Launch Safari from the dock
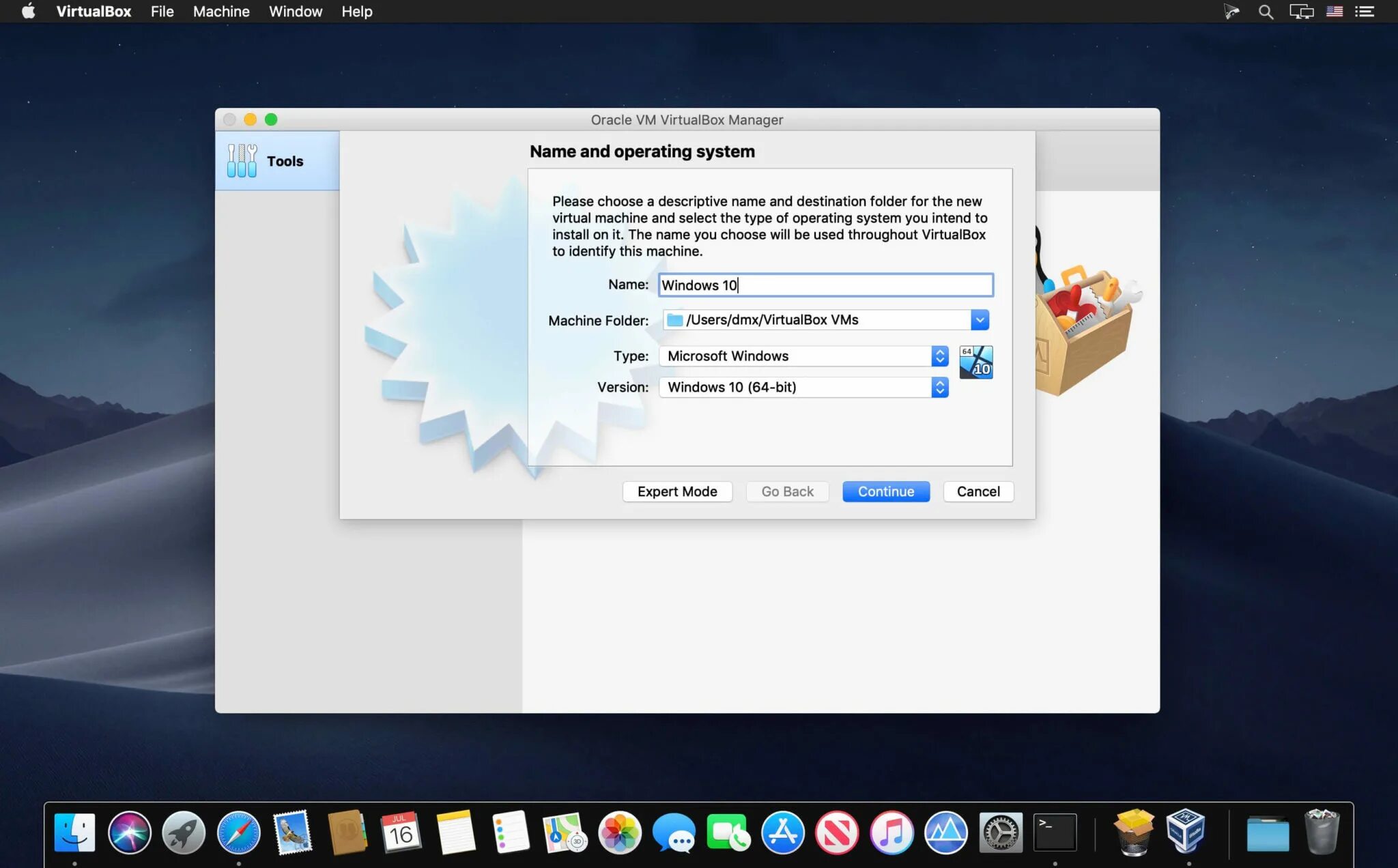This screenshot has height=868, width=1398. (x=238, y=832)
